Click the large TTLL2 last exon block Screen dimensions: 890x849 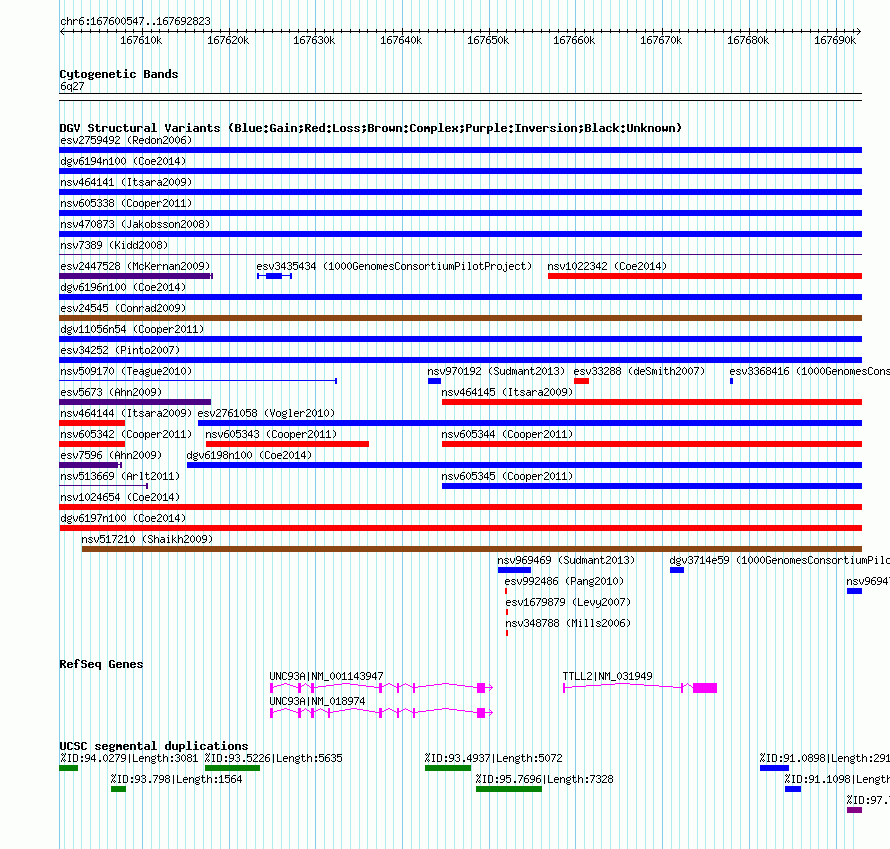(x=705, y=688)
